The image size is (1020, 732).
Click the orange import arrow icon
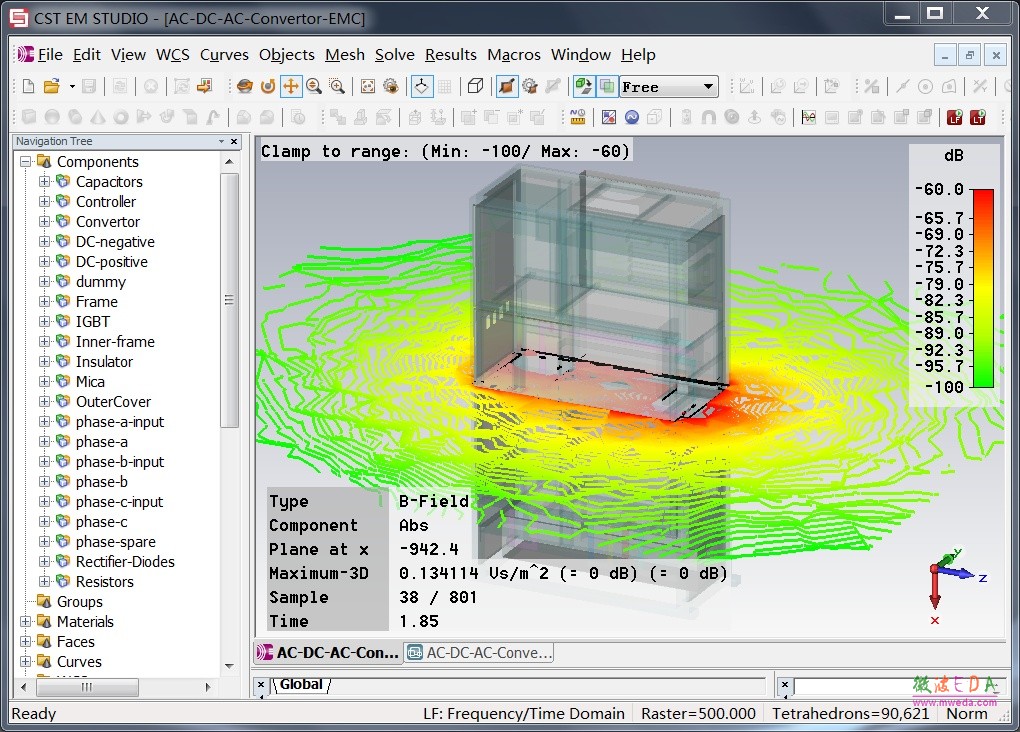coord(205,87)
